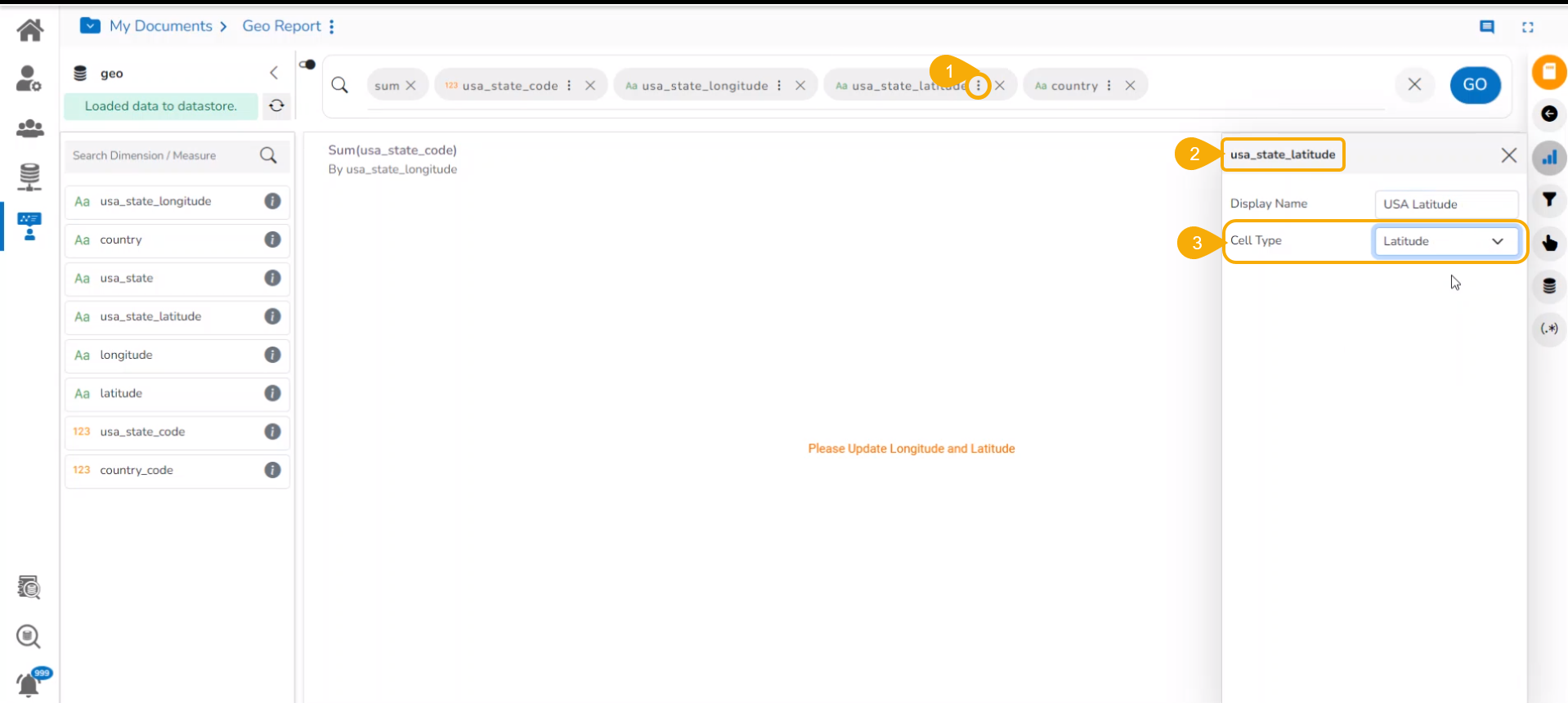Open the home icon in left sidebar
Screen dimensions: 1568x703
(x=30, y=30)
